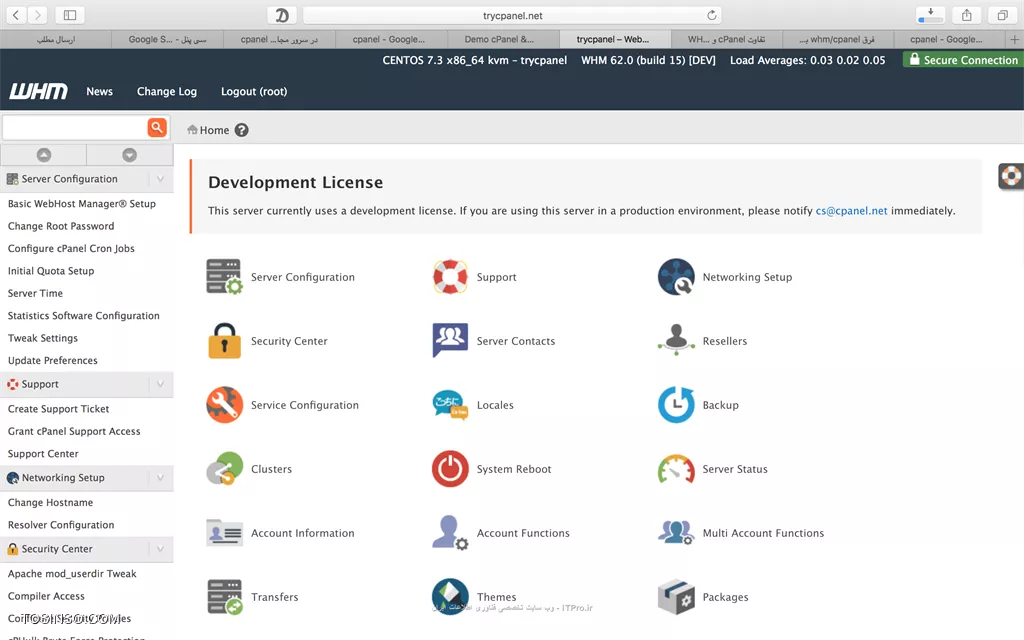Open the Server Contacts icon

click(x=450, y=340)
